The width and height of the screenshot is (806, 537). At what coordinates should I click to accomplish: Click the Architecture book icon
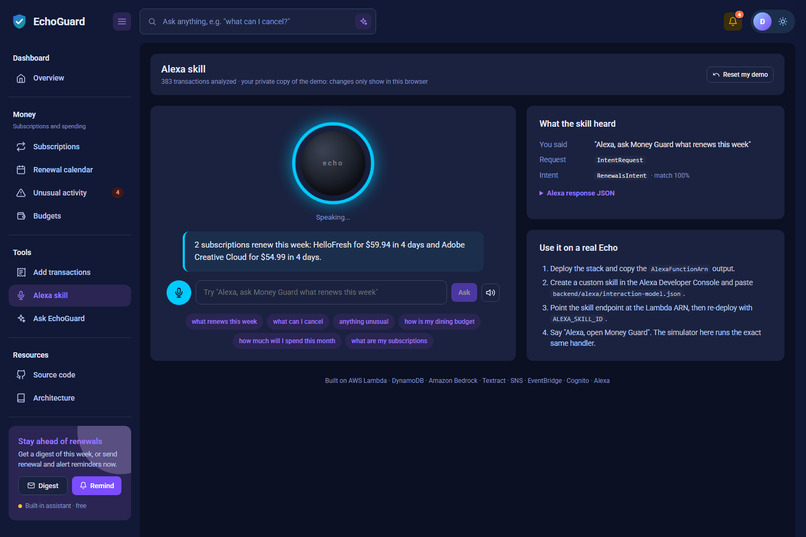pos(21,398)
